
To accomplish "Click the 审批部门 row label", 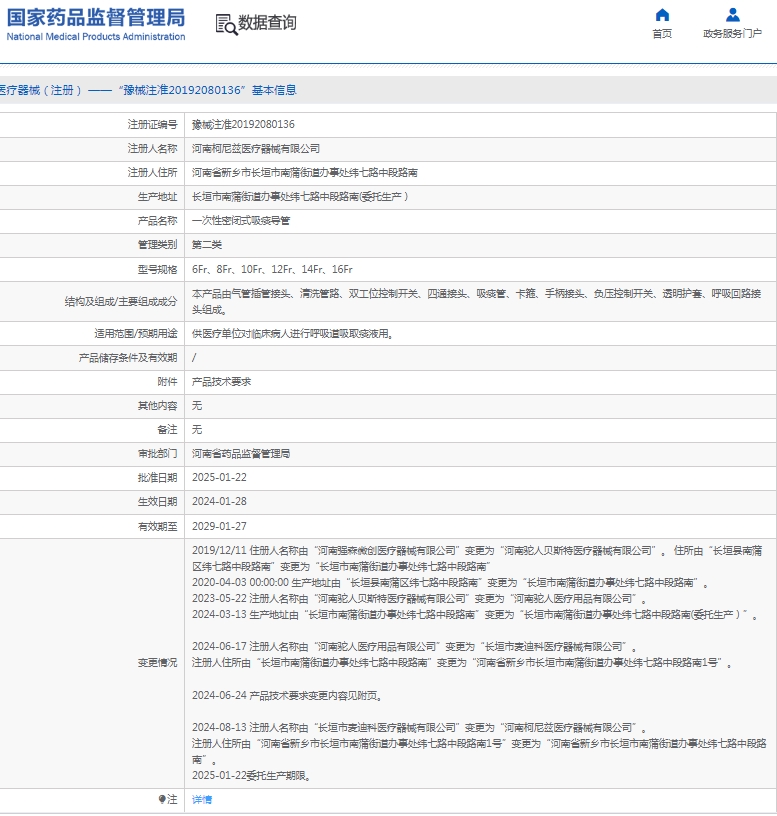I will click(158, 453).
